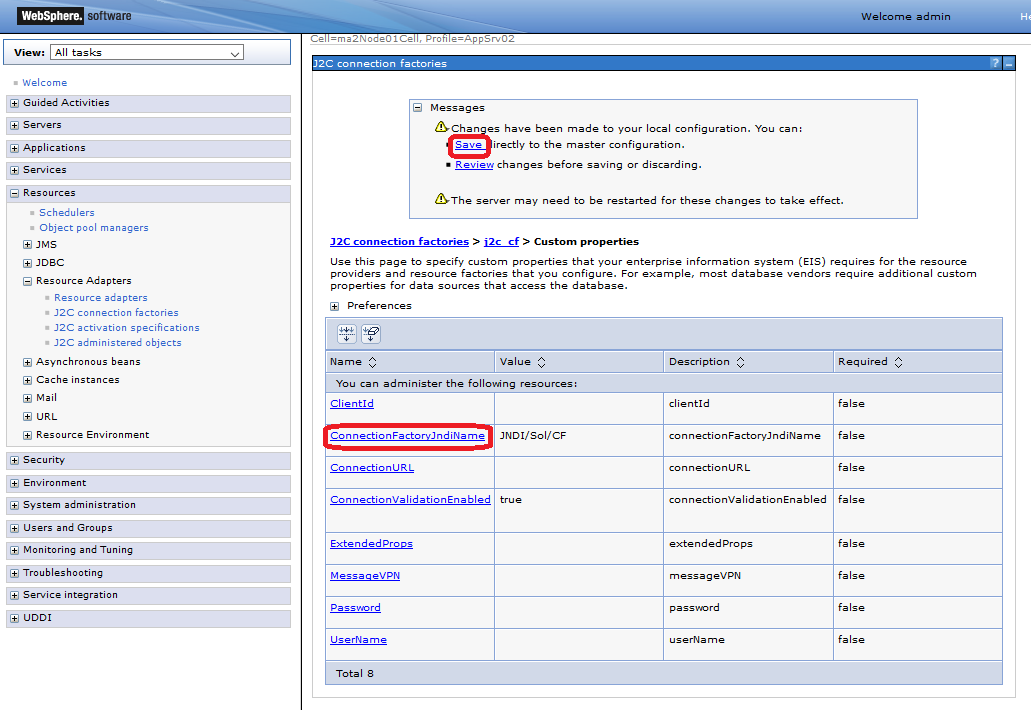Click the Review changes link
The width and height of the screenshot is (1031, 710).
tap(474, 165)
